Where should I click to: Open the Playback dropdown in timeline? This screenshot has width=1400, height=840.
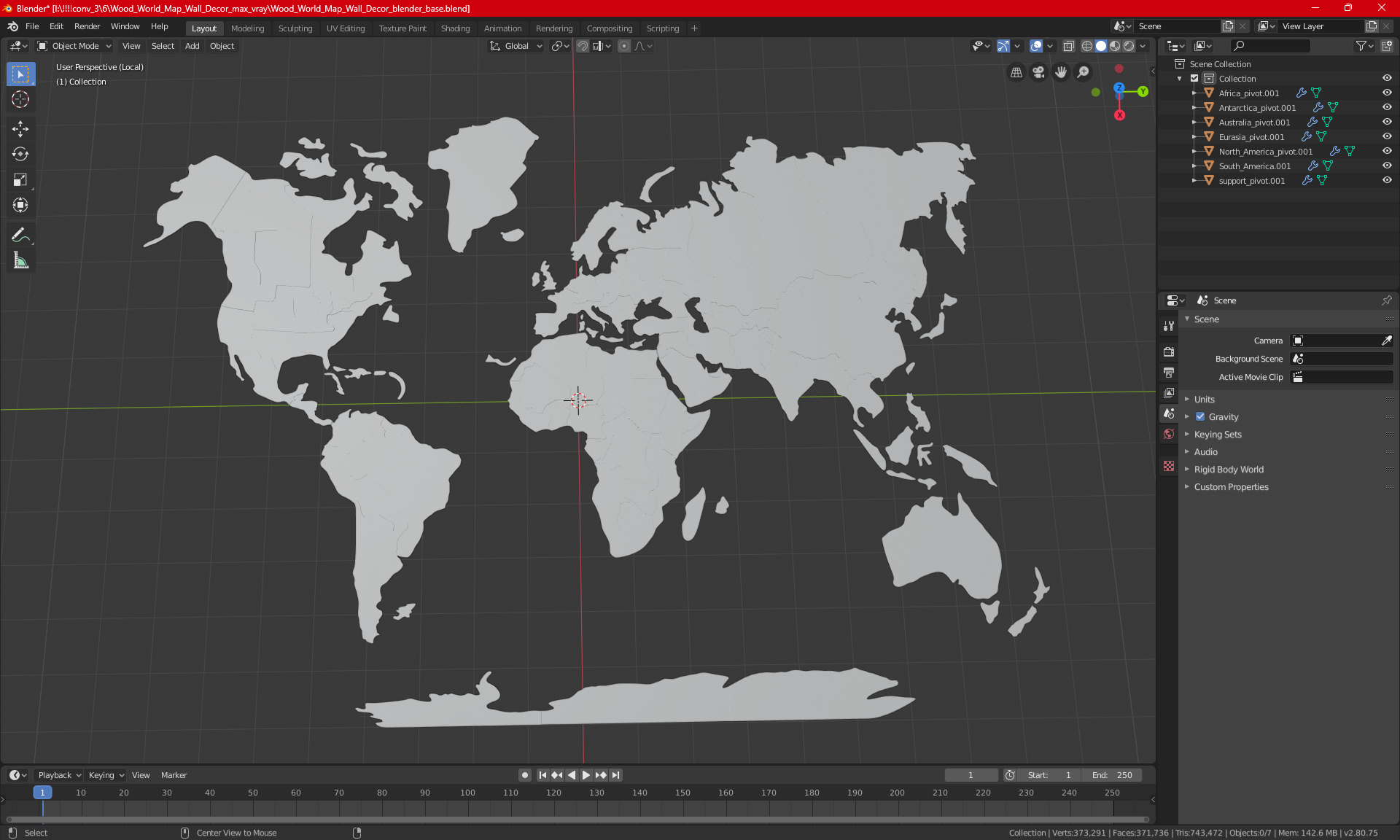tap(59, 775)
